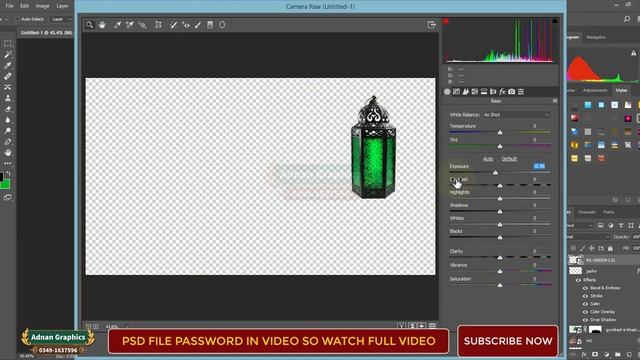The height and width of the screenshot is (360, 640).
Task: Toggle shadow clipping warning in histogram
Action: 446,21
